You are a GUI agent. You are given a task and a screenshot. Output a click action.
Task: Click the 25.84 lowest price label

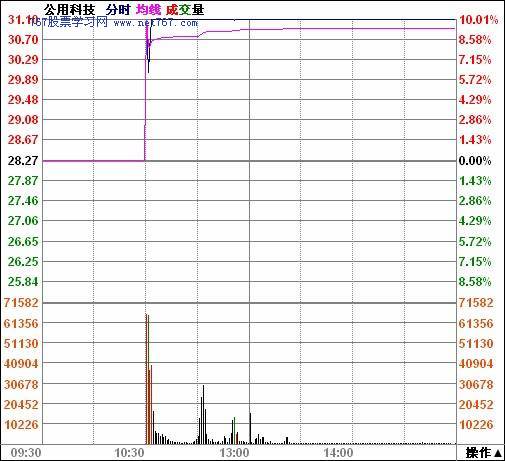pyautogui.click(x=23, y=282)
